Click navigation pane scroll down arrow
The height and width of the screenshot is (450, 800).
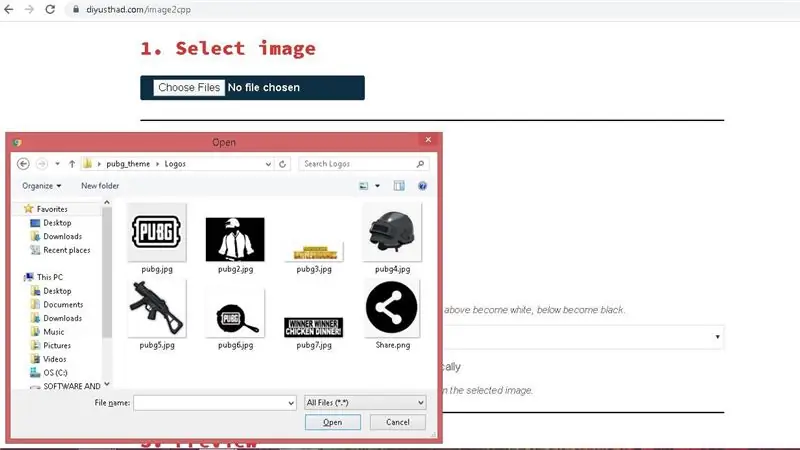(x=107, y=384)
